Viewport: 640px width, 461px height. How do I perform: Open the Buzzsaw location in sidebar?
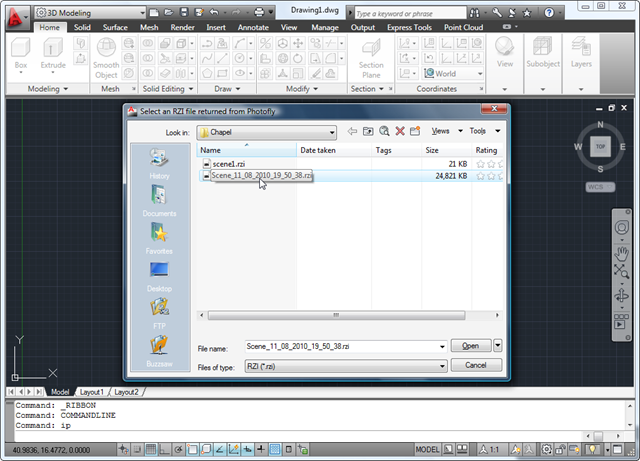159,347
